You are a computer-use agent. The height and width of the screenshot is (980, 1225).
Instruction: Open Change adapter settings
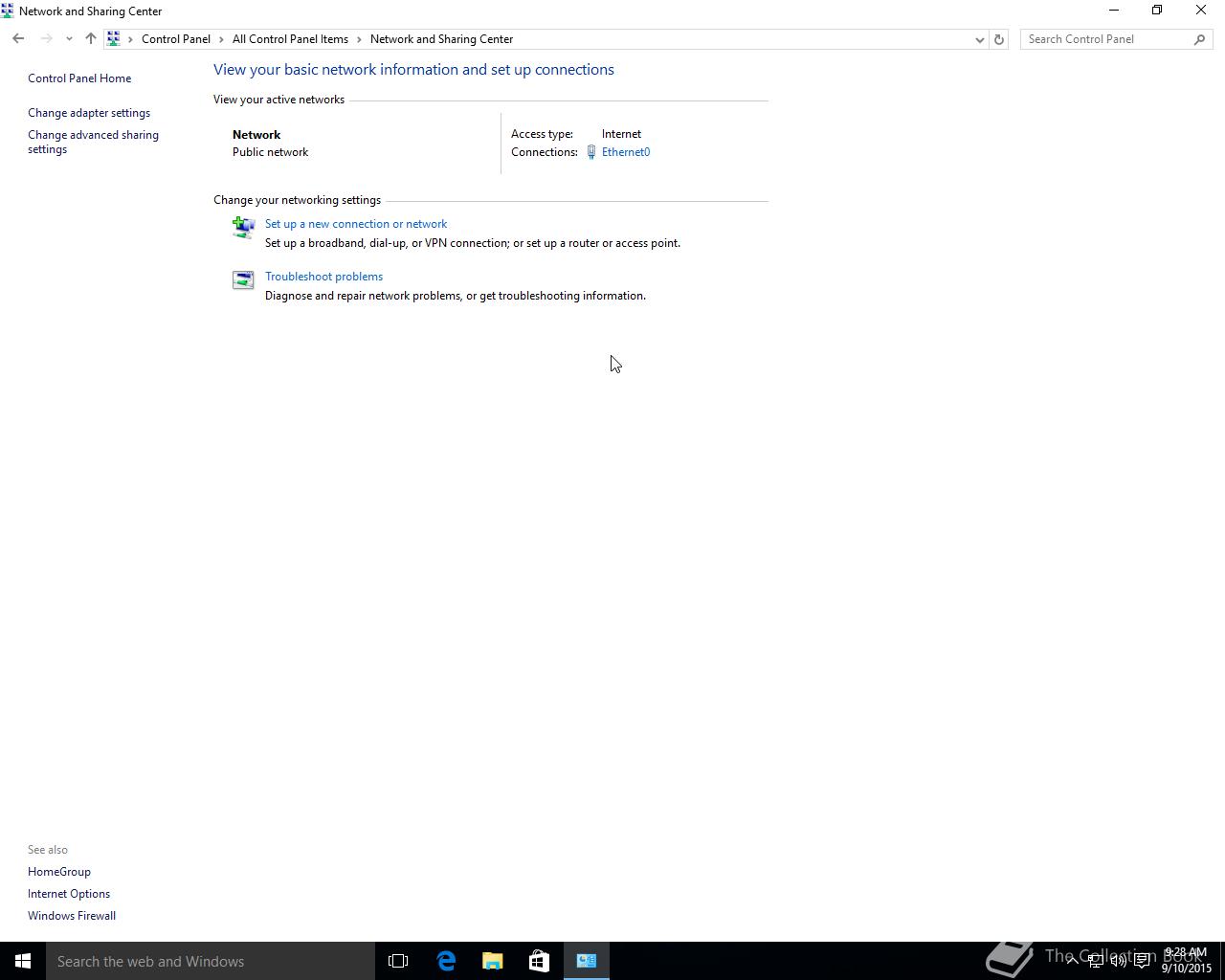(89, 113)
